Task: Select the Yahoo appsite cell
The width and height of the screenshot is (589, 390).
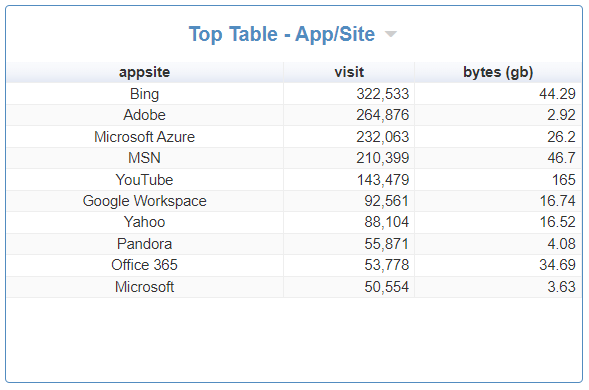Action: tap(145, 222)
